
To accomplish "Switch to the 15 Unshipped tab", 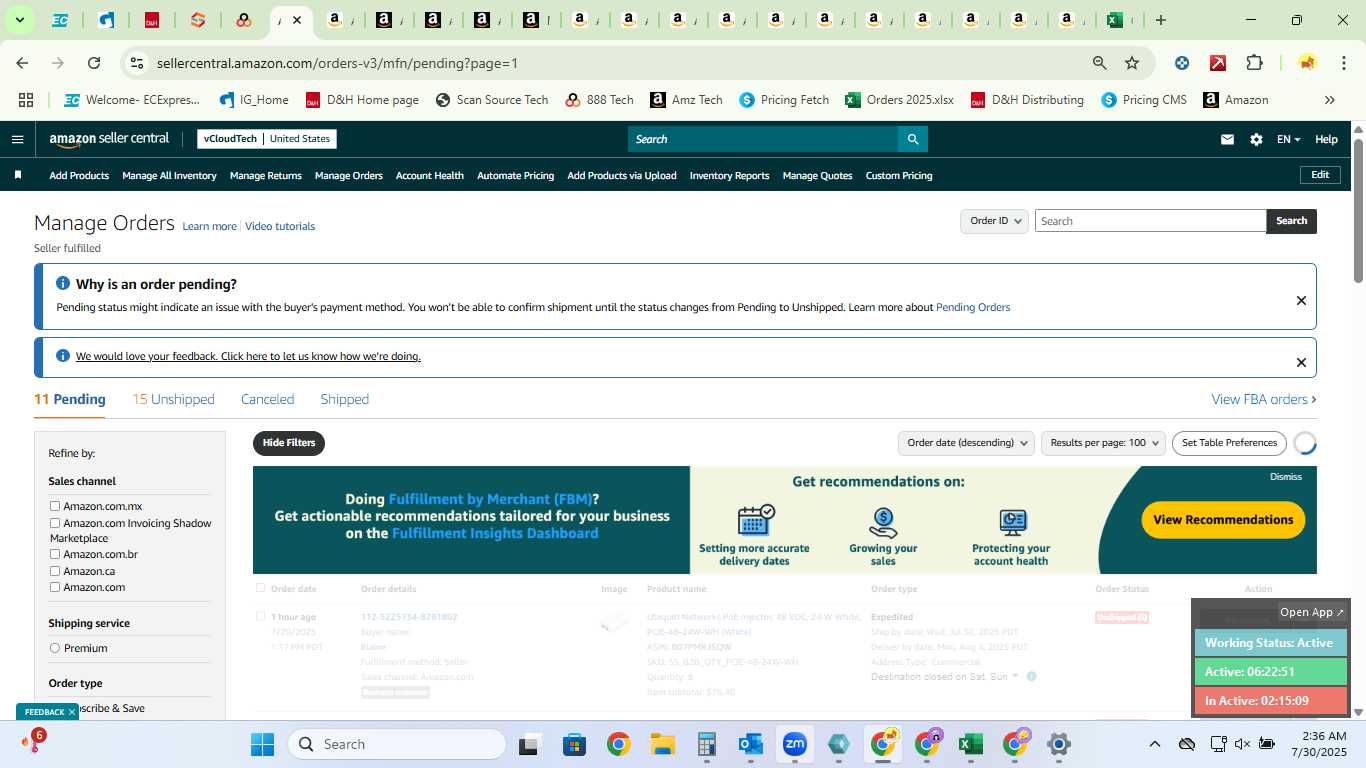I will point(173,399).
